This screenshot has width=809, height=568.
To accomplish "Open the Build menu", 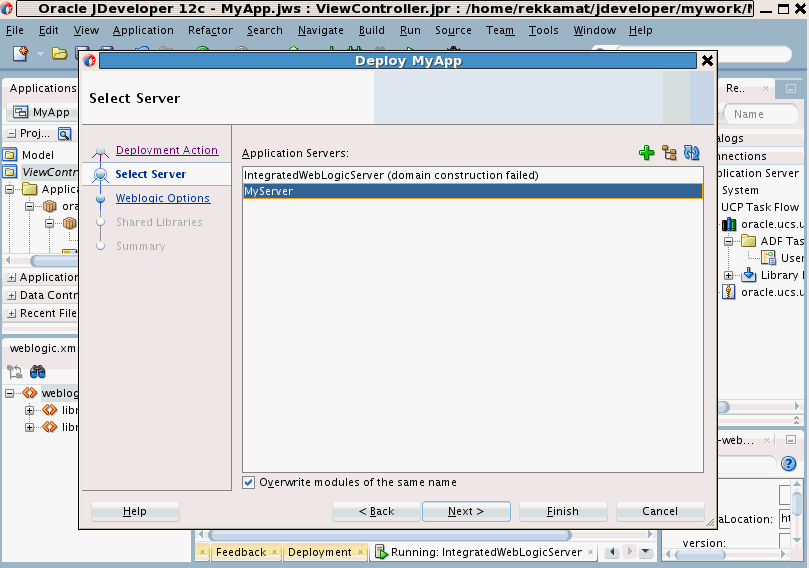I will (371, 30).
